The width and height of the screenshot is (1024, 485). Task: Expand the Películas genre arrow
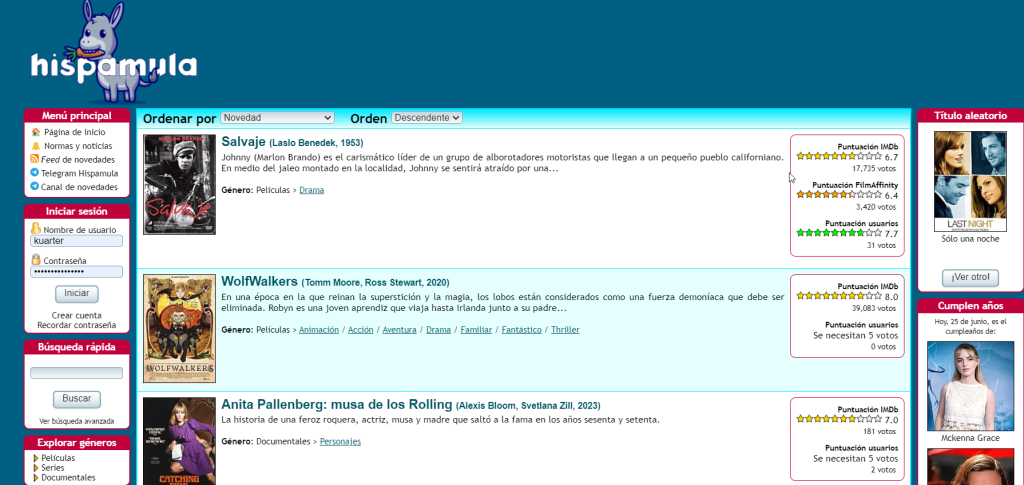pos(36,458)
